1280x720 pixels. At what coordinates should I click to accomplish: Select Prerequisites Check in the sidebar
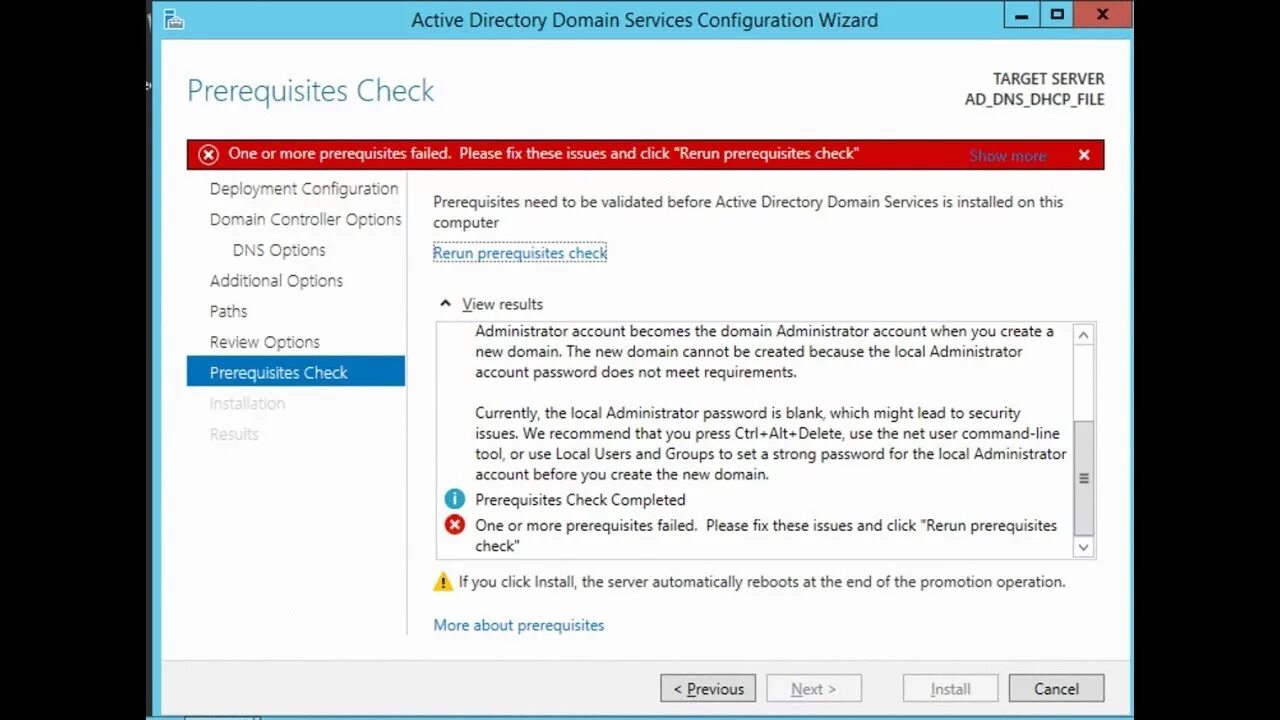tap(296, 372)
